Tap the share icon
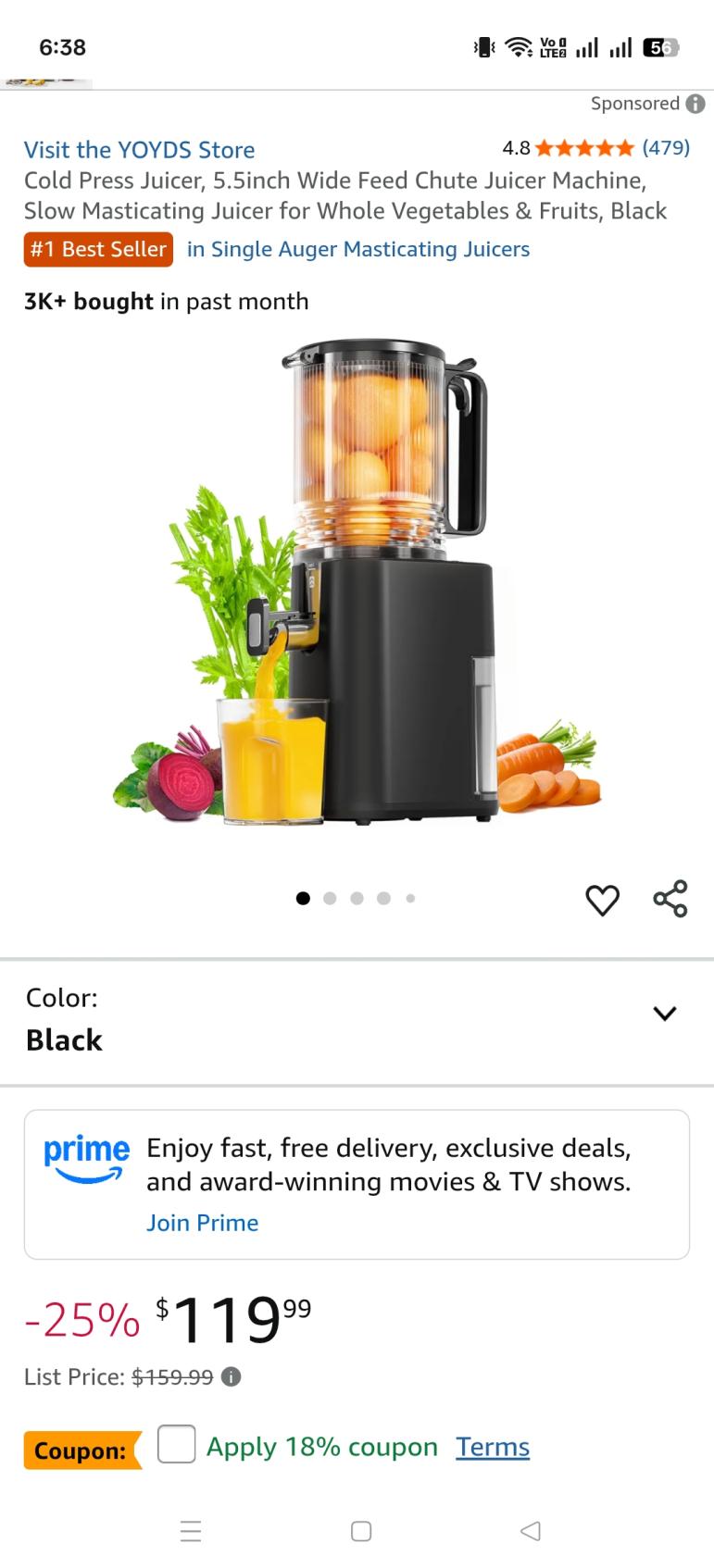Screen dimensions: 714x1568 pos(670,899)
